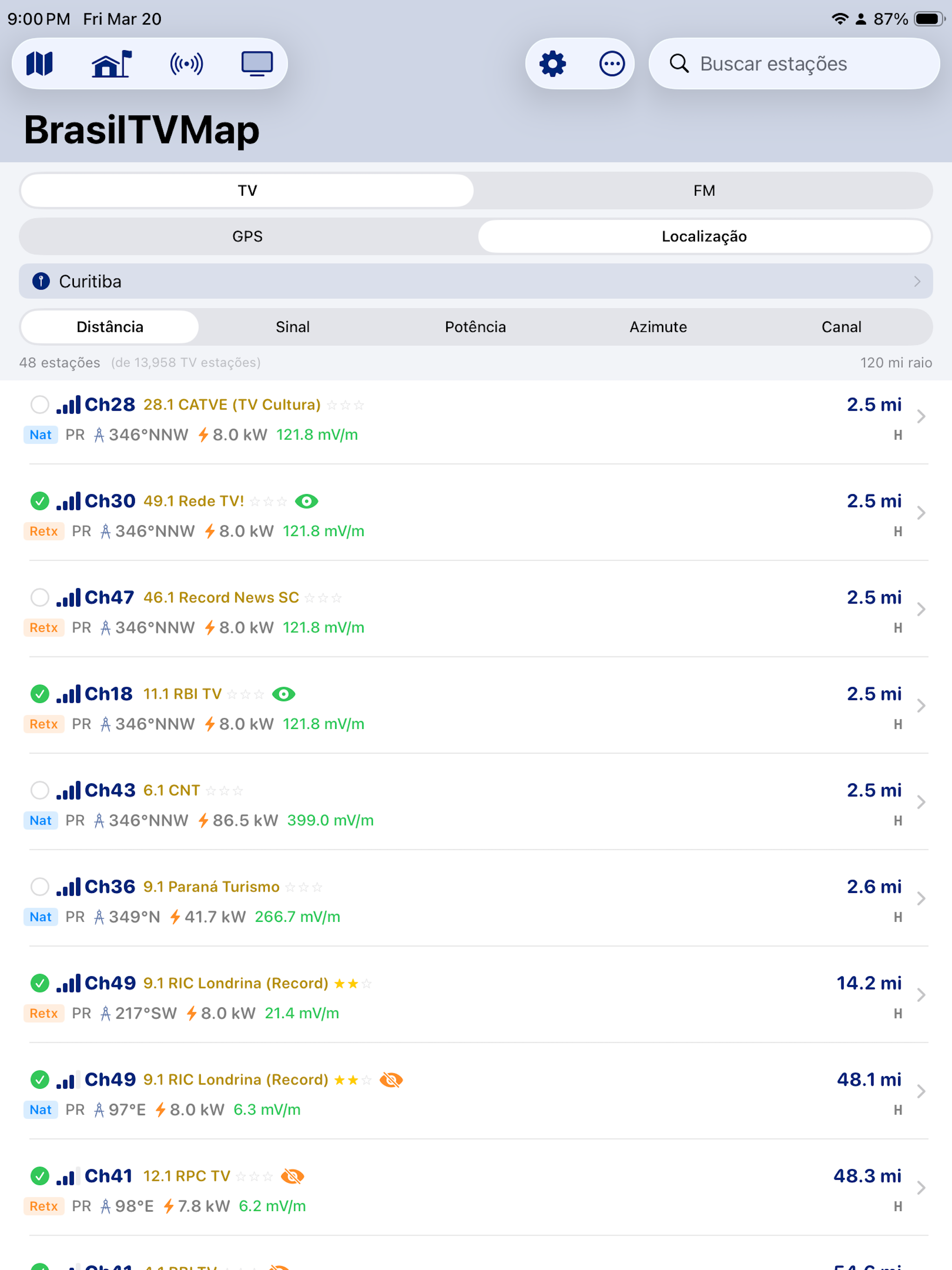Viewport: 952px width, 1270px height.
Task: Tap the 48 estações count text
Action: 59,363
